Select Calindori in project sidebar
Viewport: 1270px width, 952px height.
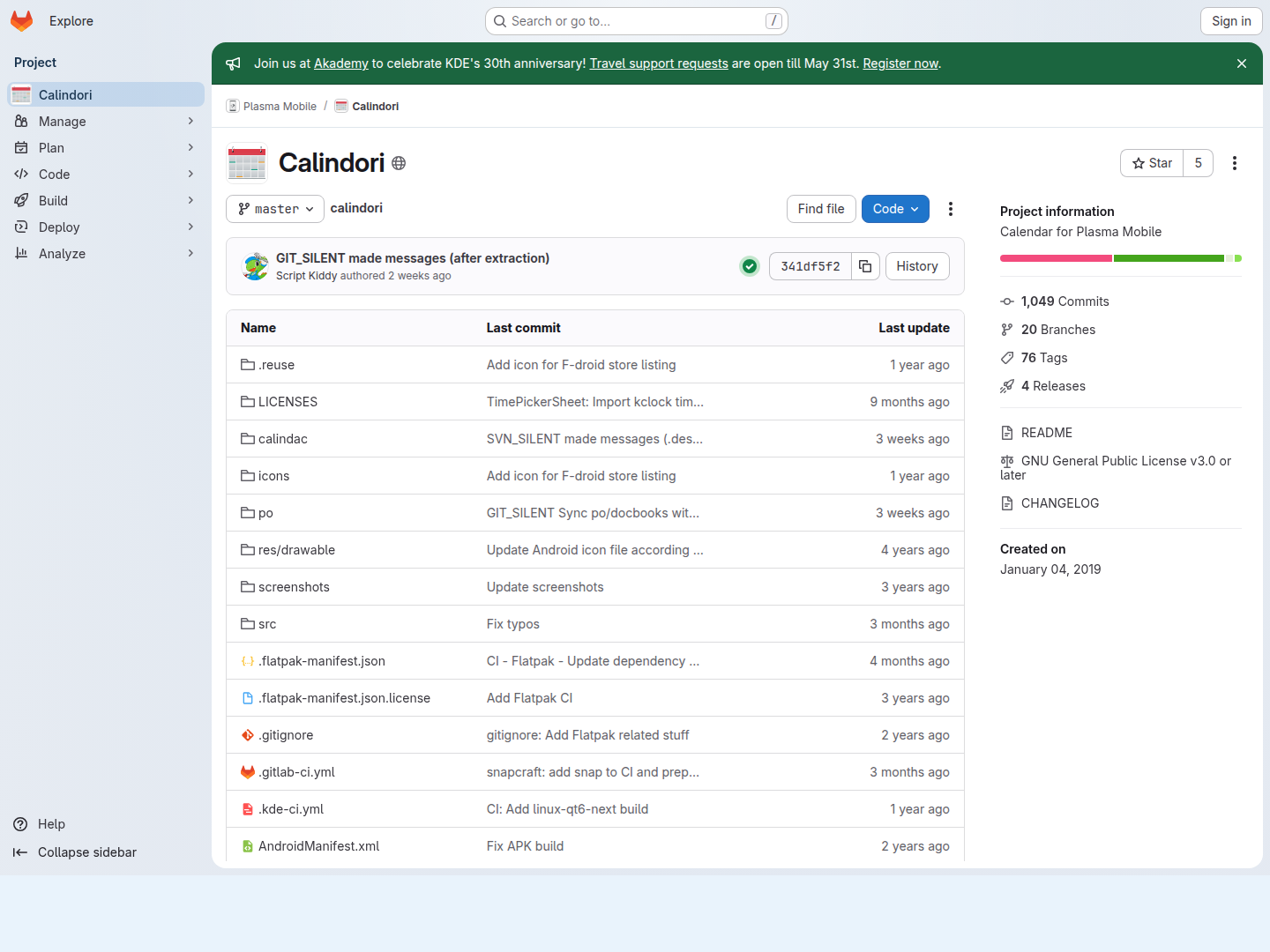[106, 94]
